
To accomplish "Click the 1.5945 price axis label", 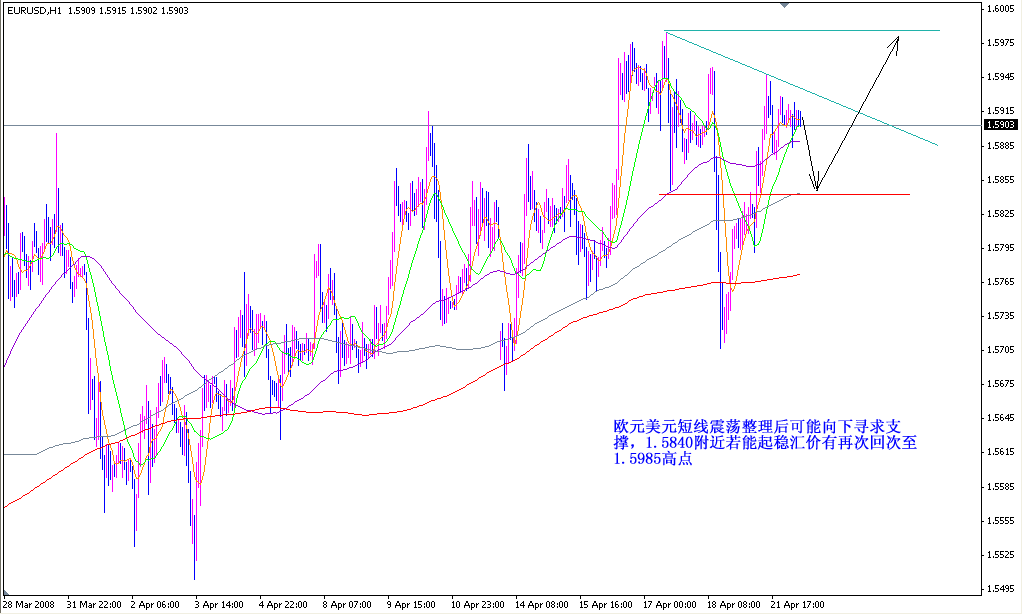I will coord(1001,77).
